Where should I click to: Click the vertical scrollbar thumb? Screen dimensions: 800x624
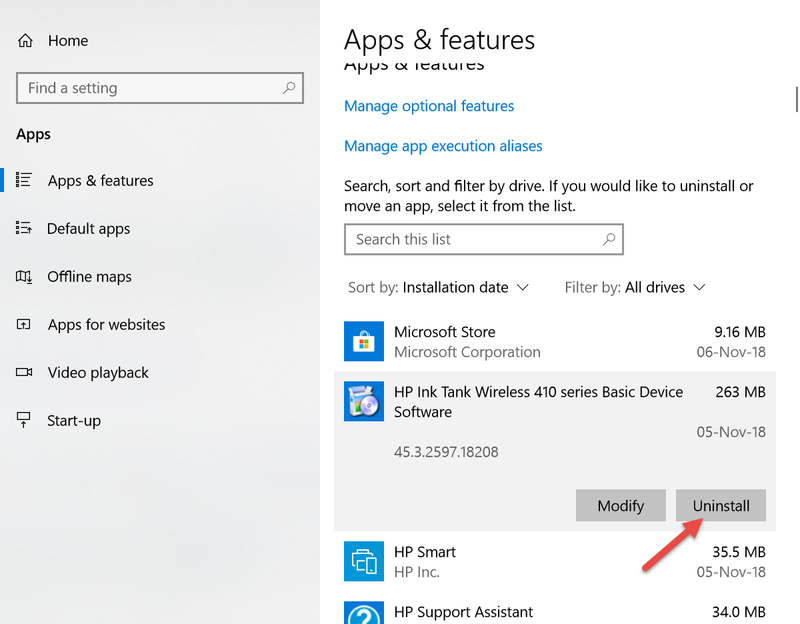point(796,99)
